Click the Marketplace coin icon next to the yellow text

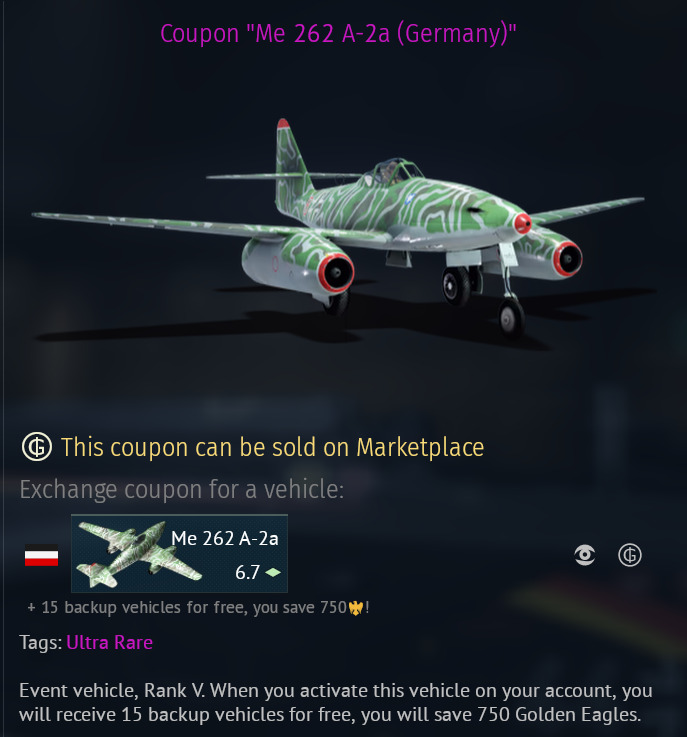coord(37,447)
